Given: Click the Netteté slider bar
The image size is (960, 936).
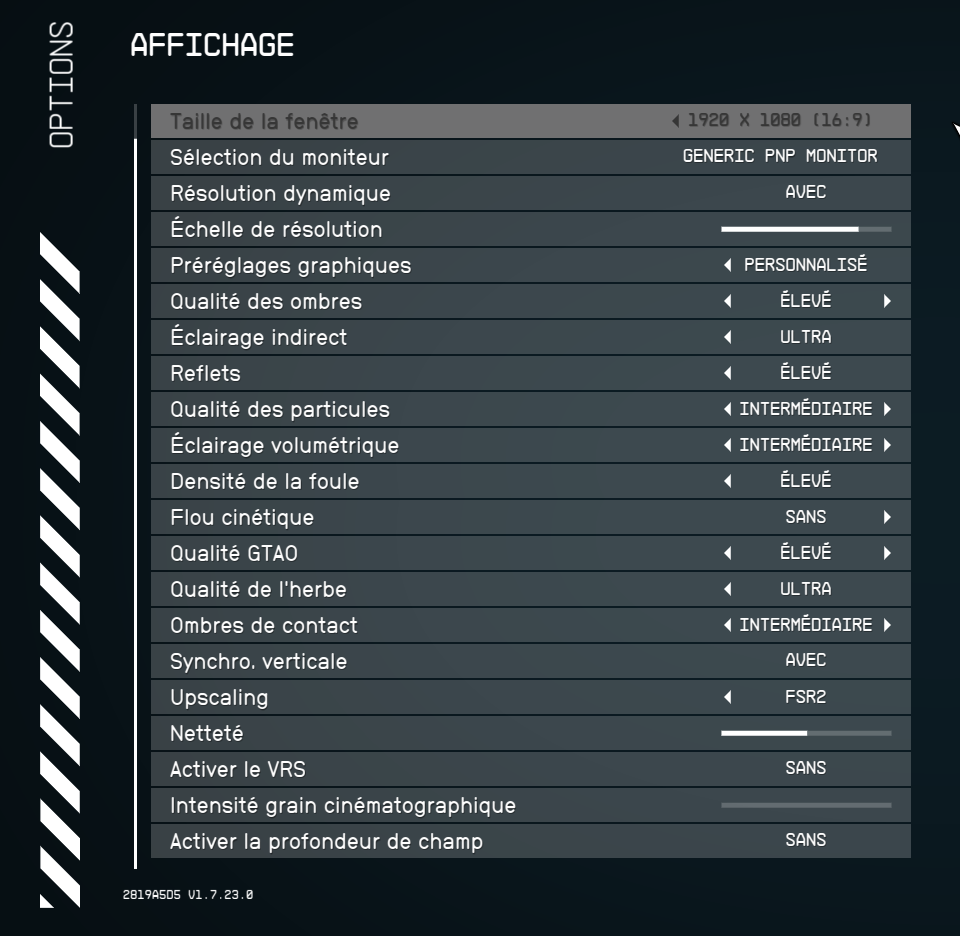Looking at the screenshot, I should pyautogui.click(x=805, y=733).
